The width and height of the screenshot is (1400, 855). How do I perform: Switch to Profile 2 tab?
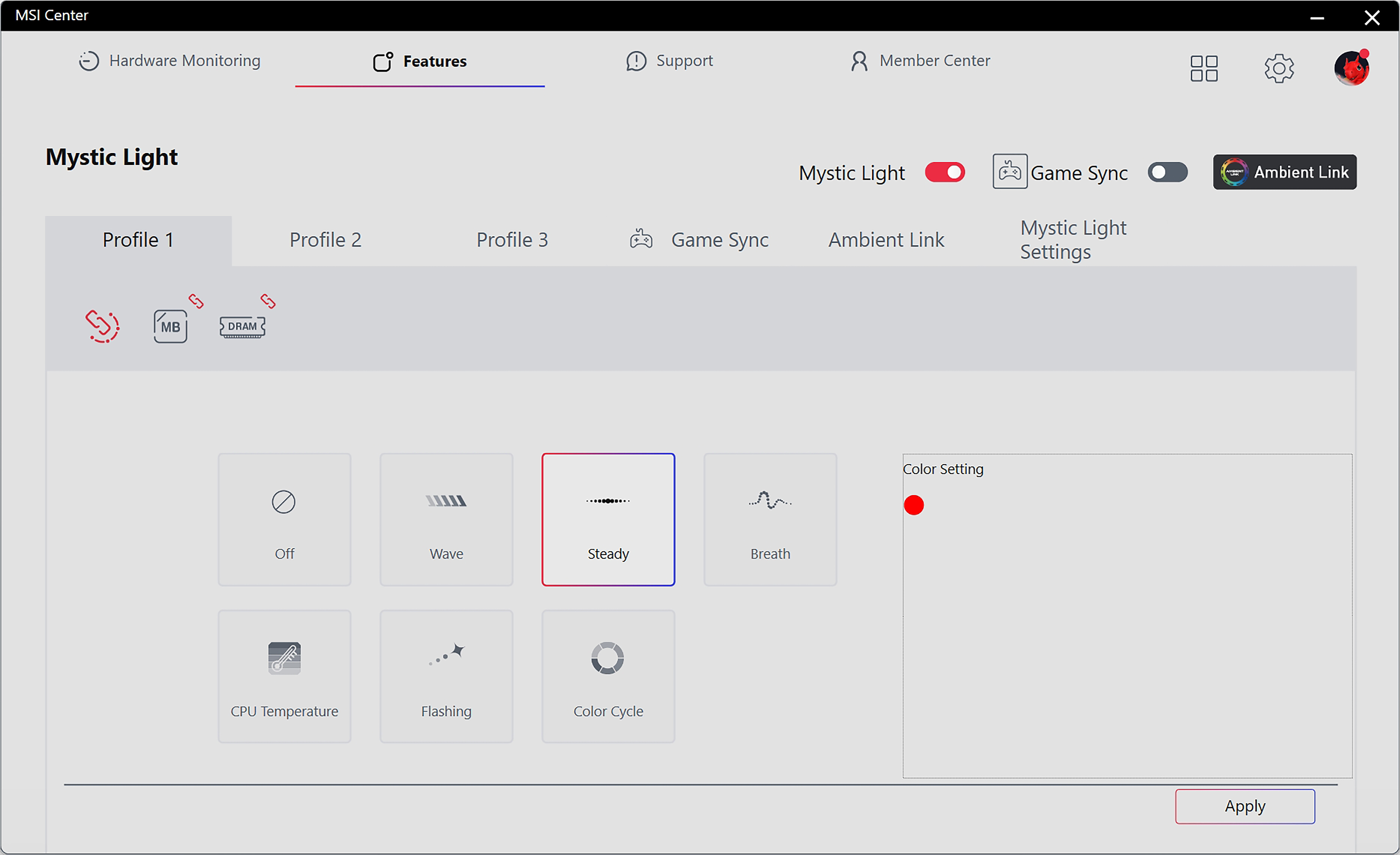[x=325, y=240]
